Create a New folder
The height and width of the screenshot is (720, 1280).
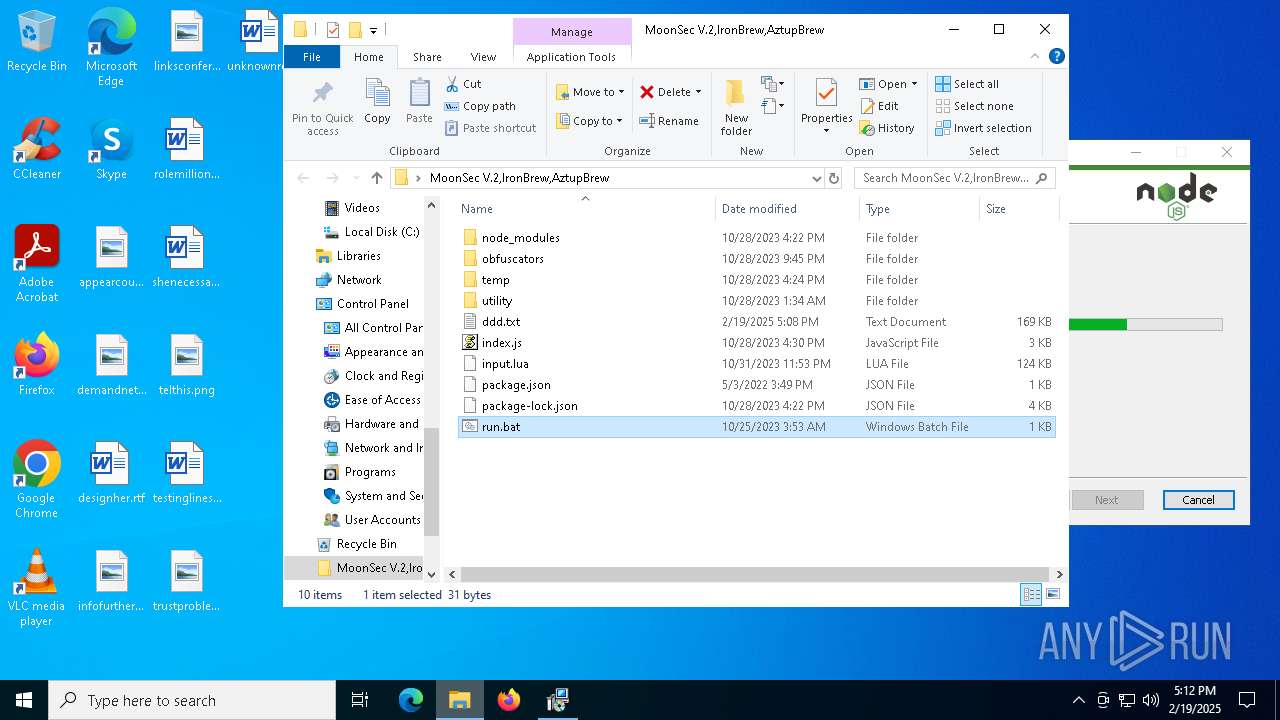point(736,108)
